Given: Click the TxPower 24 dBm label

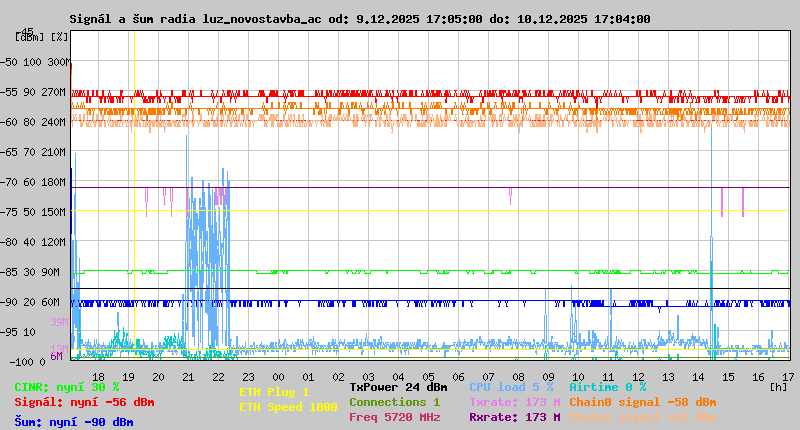Looking at the screenshot, I should click(398, 387).
